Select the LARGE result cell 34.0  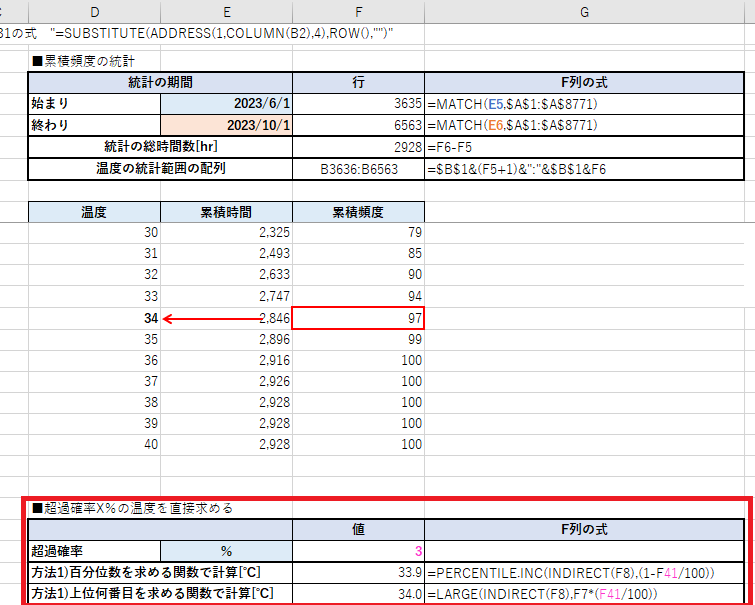(x=358, y=594)
